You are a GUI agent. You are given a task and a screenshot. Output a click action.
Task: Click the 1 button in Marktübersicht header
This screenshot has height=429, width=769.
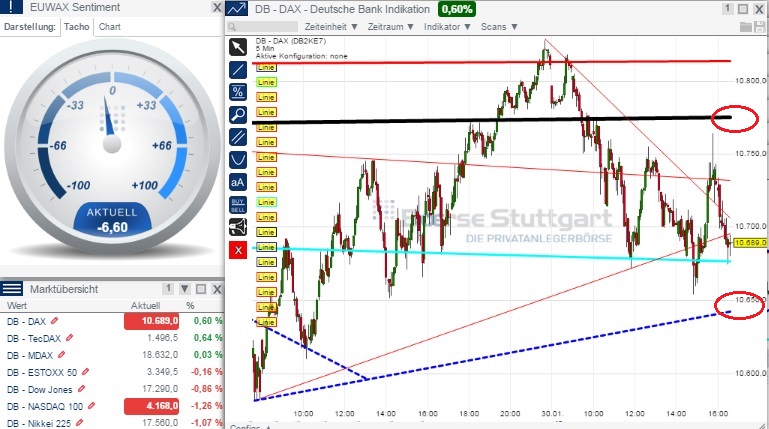pyautogui.click(x=168, y=289)
